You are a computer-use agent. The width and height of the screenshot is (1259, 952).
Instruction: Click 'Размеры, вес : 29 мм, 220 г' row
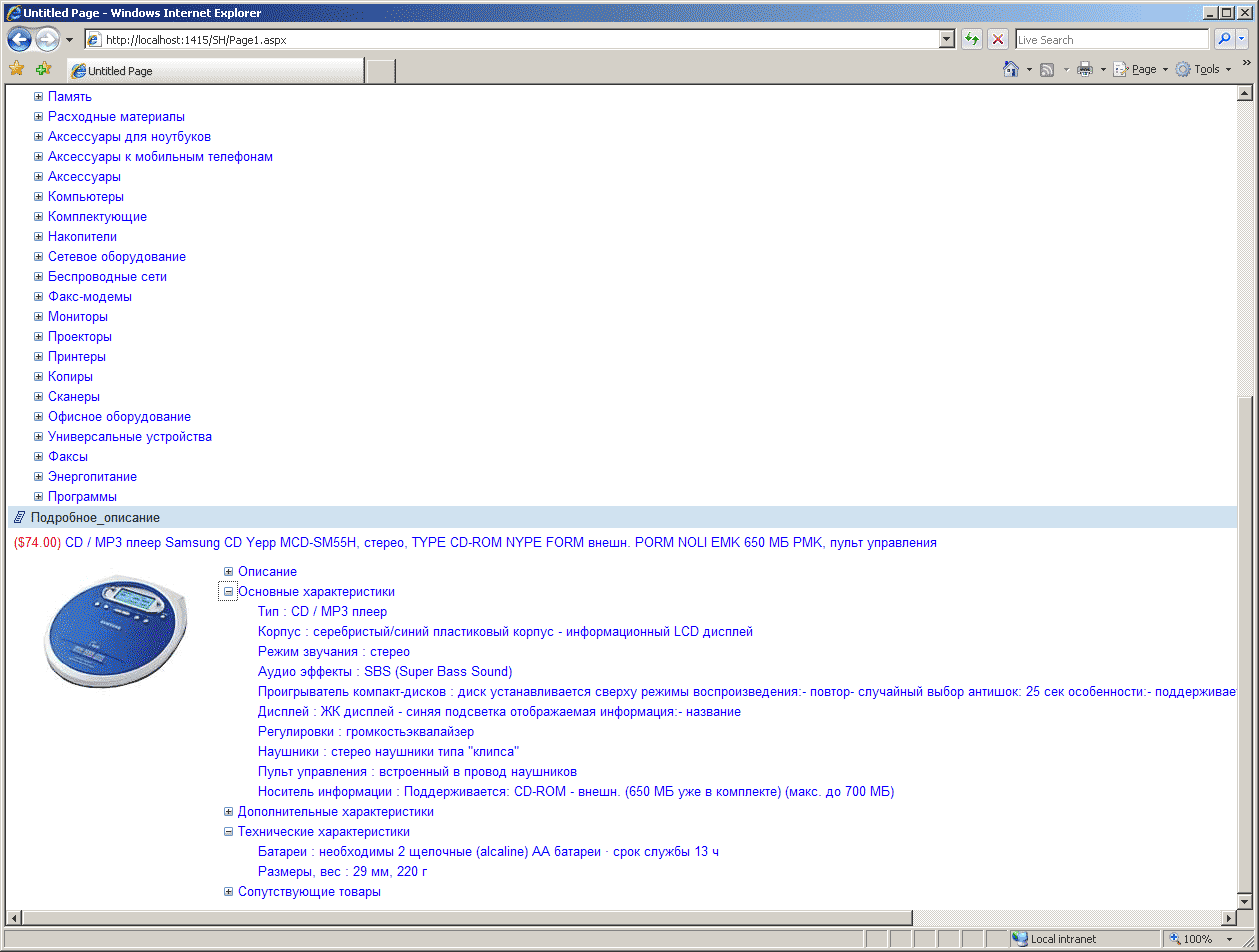(343, 872)
